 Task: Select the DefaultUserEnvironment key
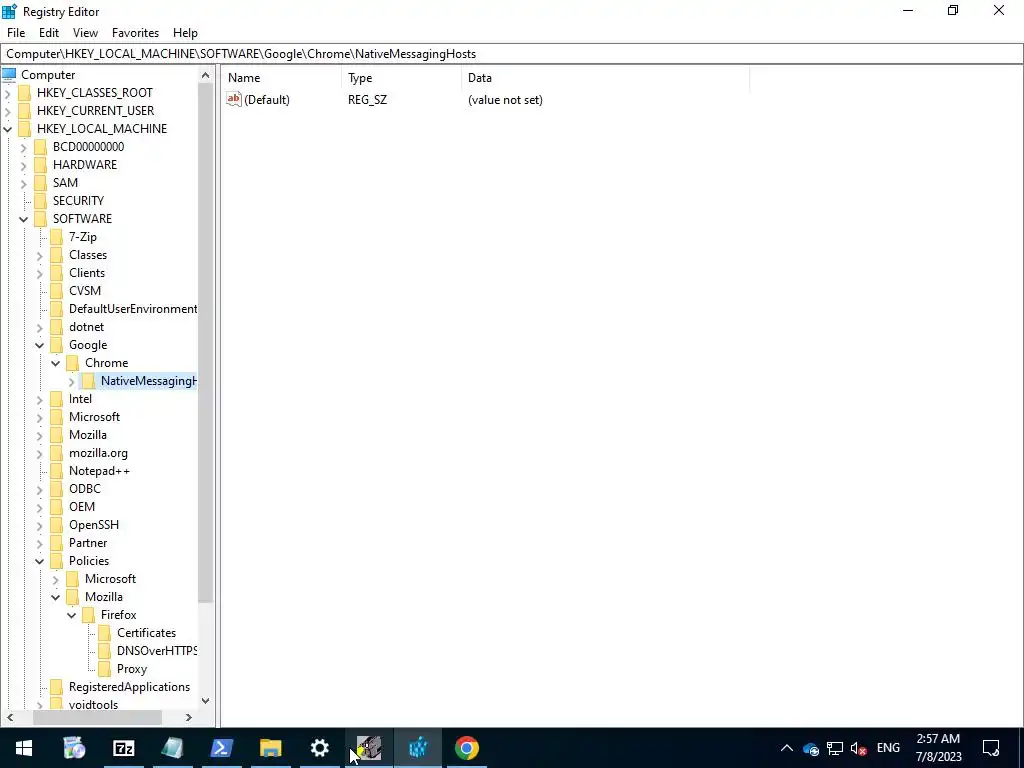[133, 309]
